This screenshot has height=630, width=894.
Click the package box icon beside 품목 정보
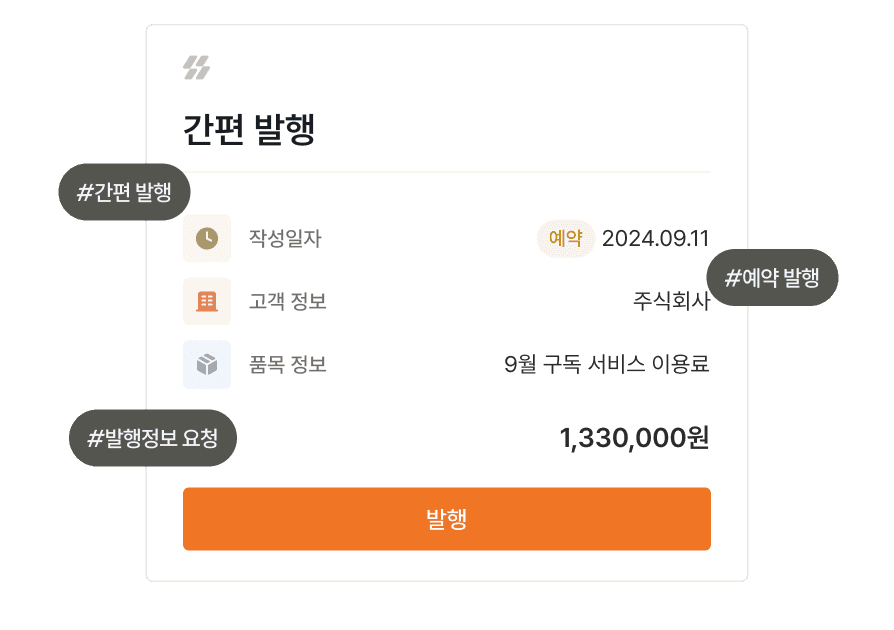point(206,365)
